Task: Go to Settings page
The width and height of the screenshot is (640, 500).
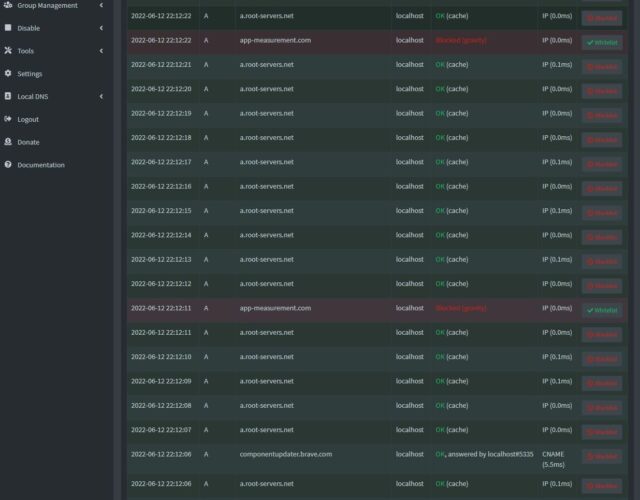Action: coord(29,74)
